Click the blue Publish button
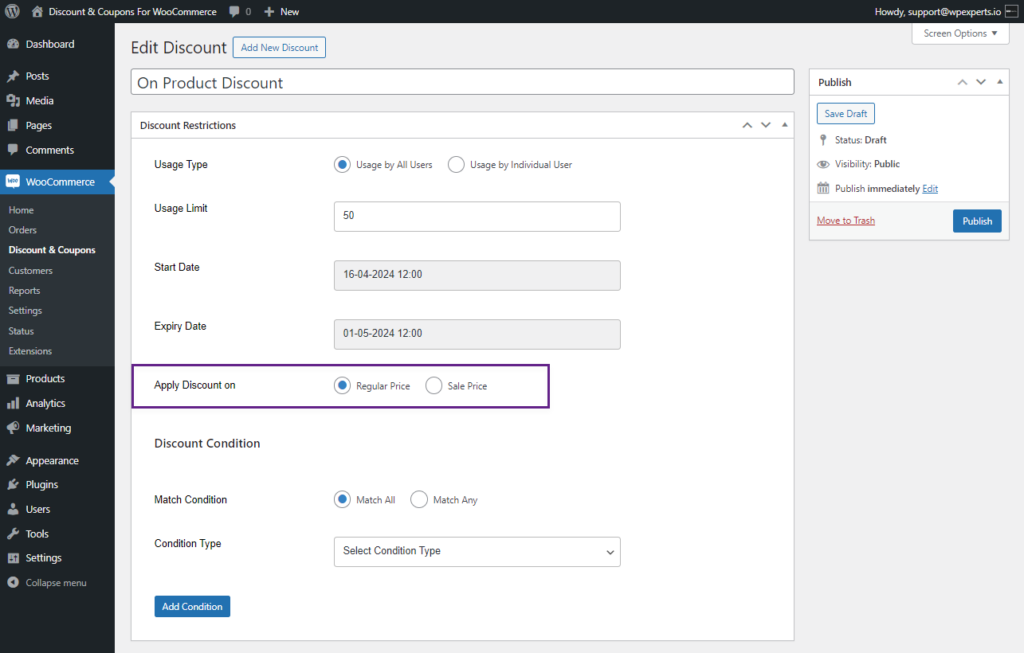Viewport: 1024px width, 653px height. pyautogui.click(x=977, y=221)
